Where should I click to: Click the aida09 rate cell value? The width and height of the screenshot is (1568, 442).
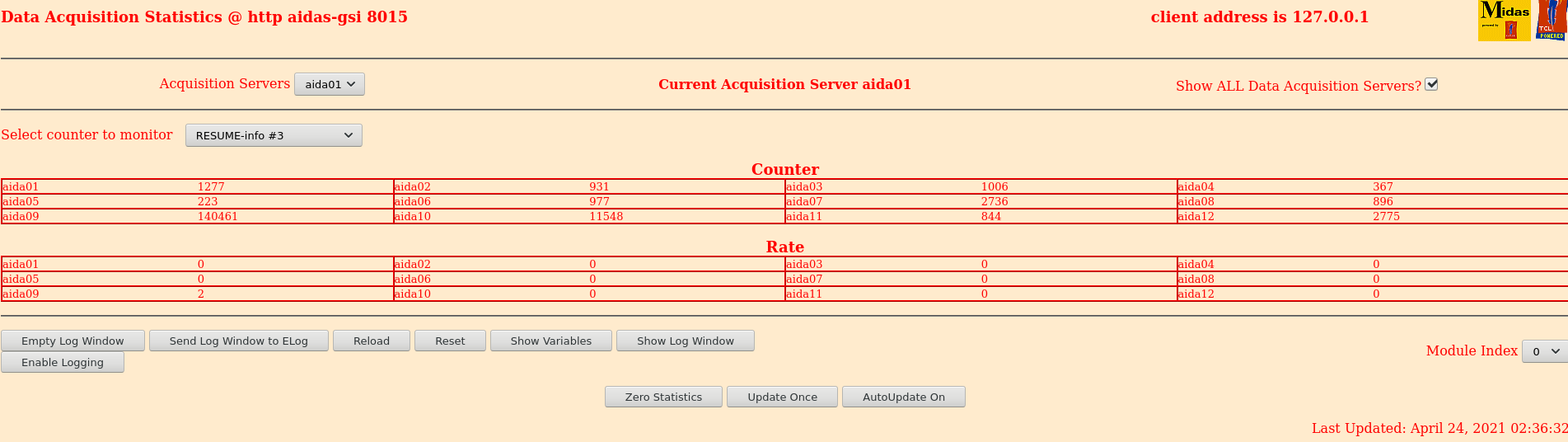(201, 294)
